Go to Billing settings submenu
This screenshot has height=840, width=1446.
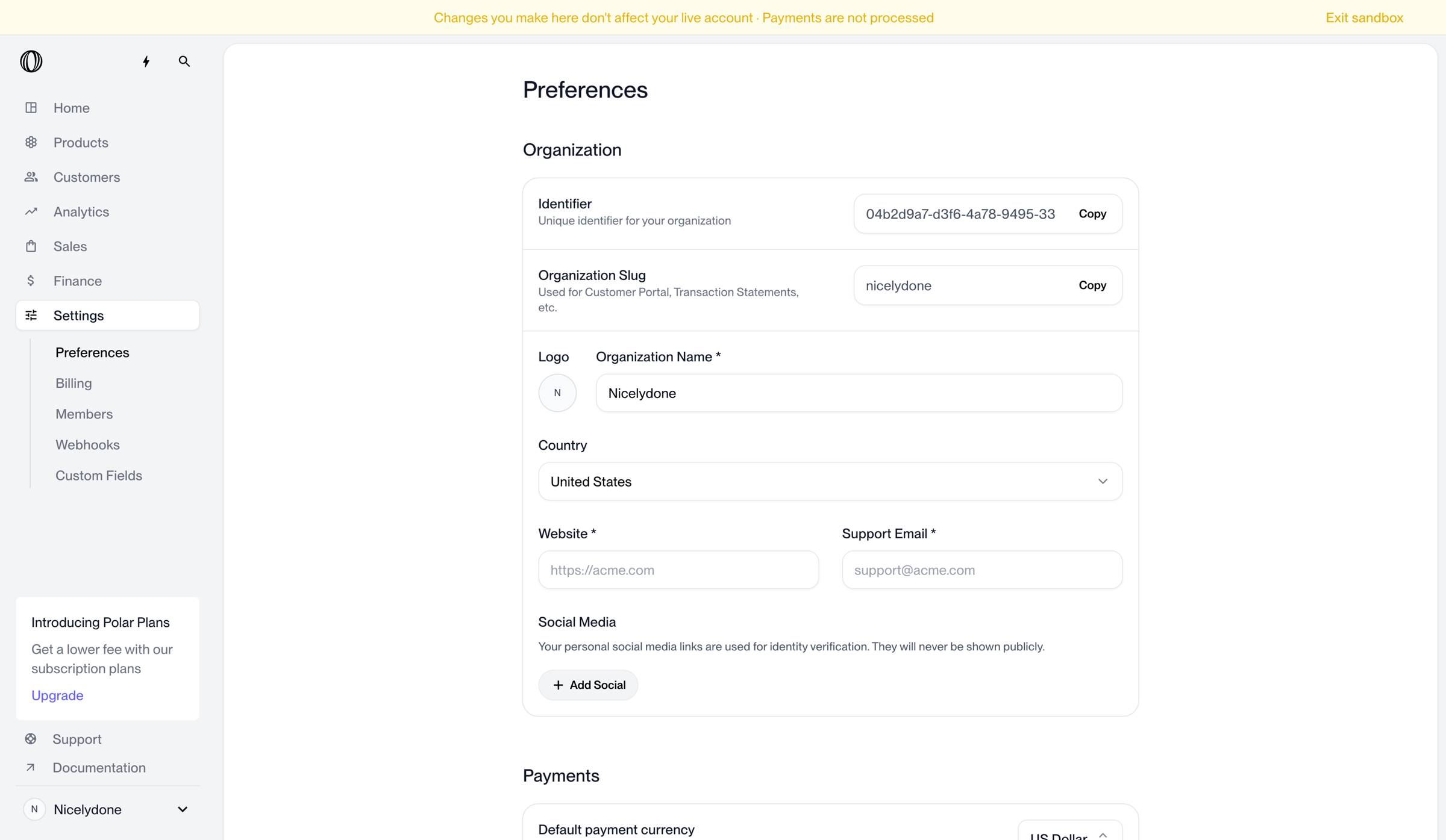coord(74,384)
